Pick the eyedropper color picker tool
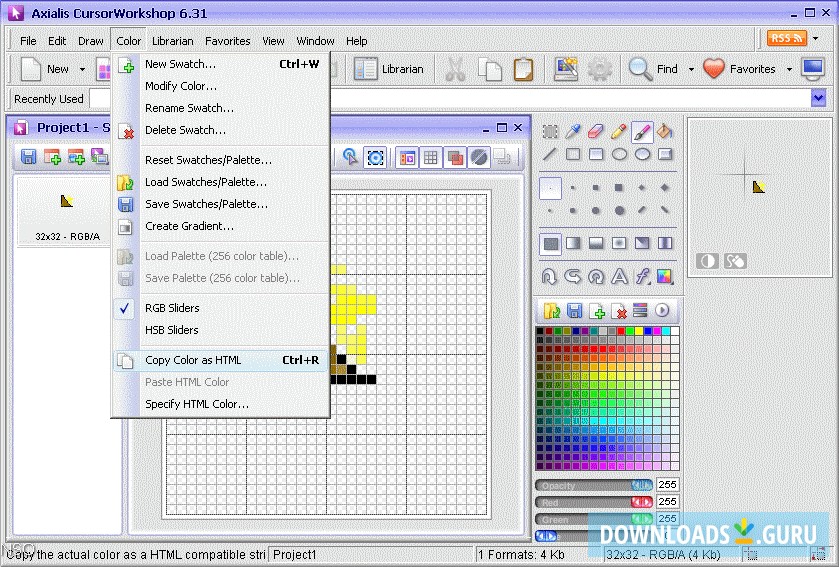The width and height of the screenshot is (839, 567). (573, 132)
